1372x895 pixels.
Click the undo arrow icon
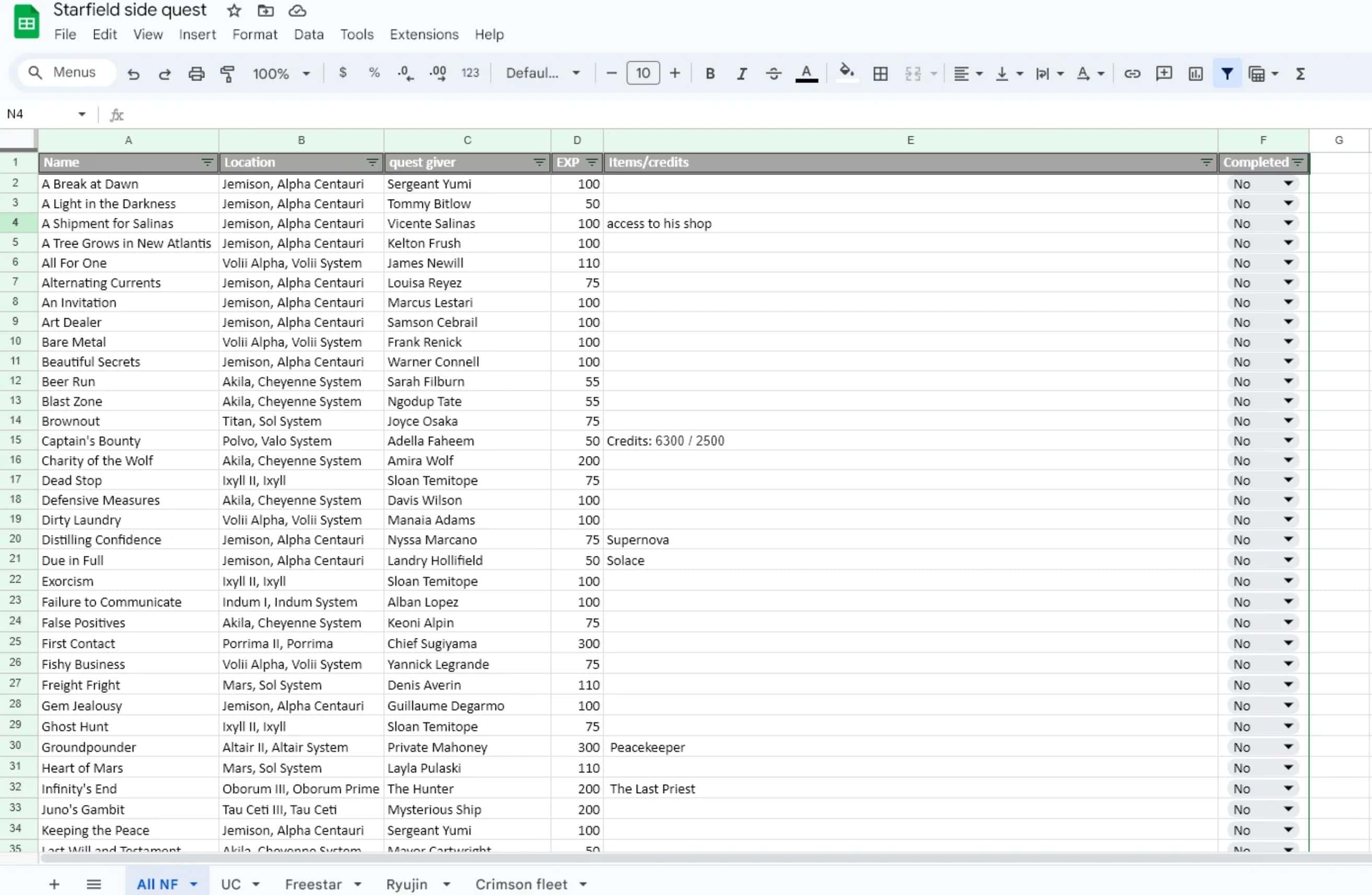coord(133,74)
